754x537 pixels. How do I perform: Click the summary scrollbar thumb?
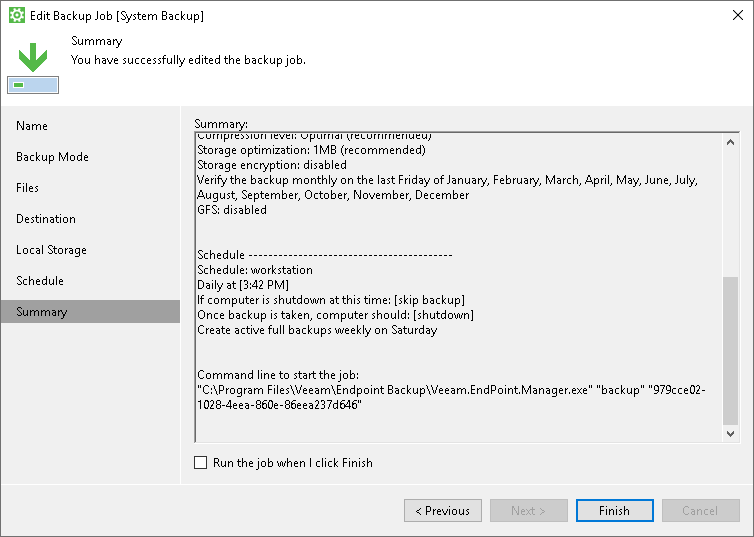730,351
